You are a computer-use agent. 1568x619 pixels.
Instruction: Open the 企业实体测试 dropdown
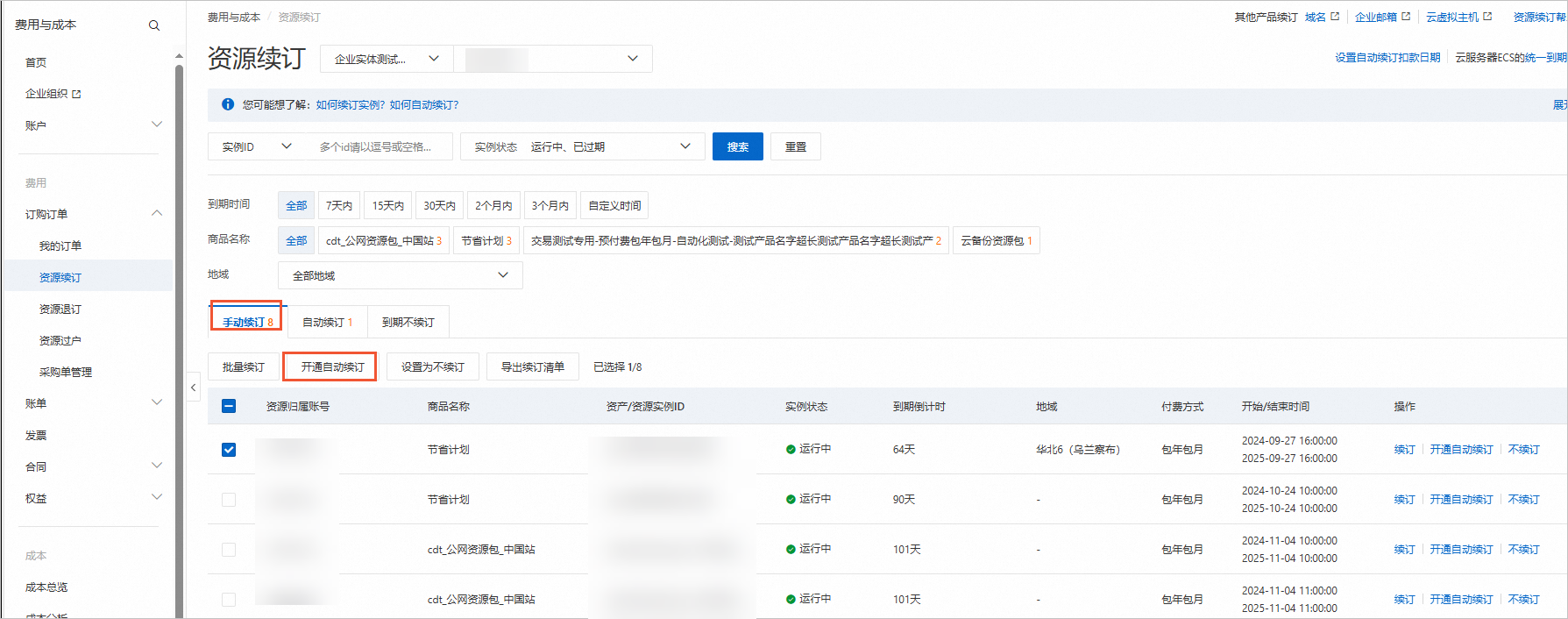pos(387,59)
